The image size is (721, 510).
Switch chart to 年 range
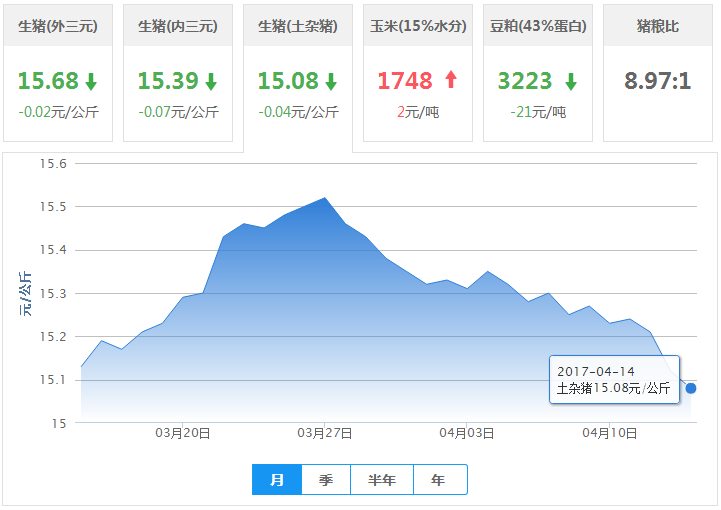439,480
